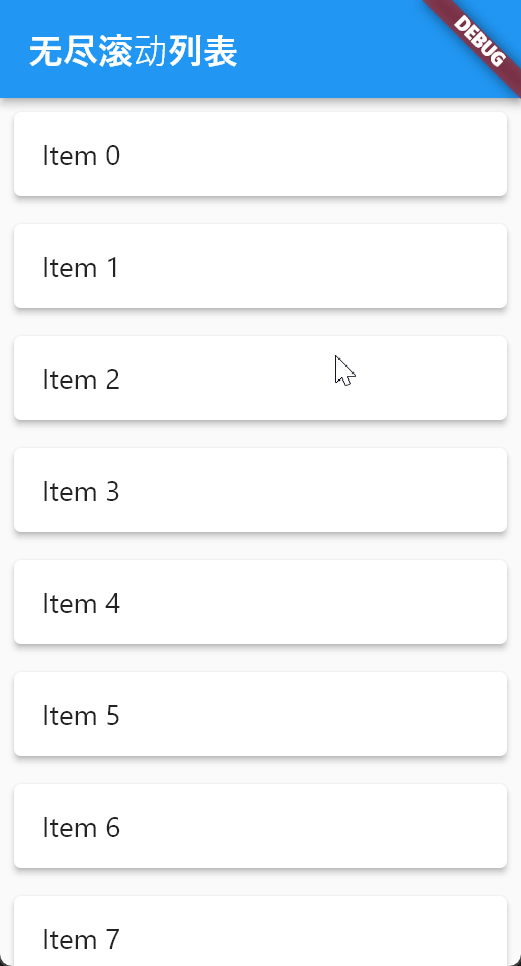Click the Item 4 card

pos(260,603)
